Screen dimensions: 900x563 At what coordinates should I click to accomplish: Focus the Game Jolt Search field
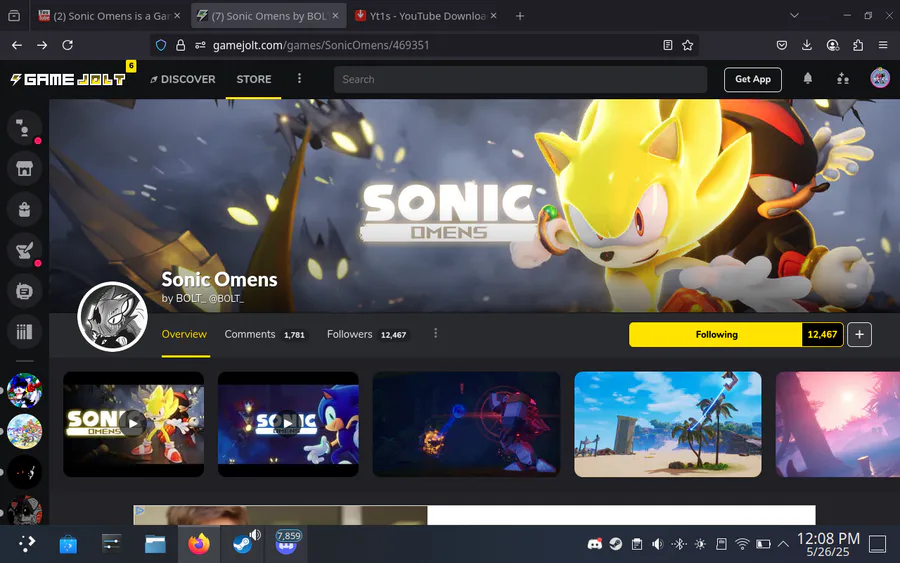tap(520, 79)
